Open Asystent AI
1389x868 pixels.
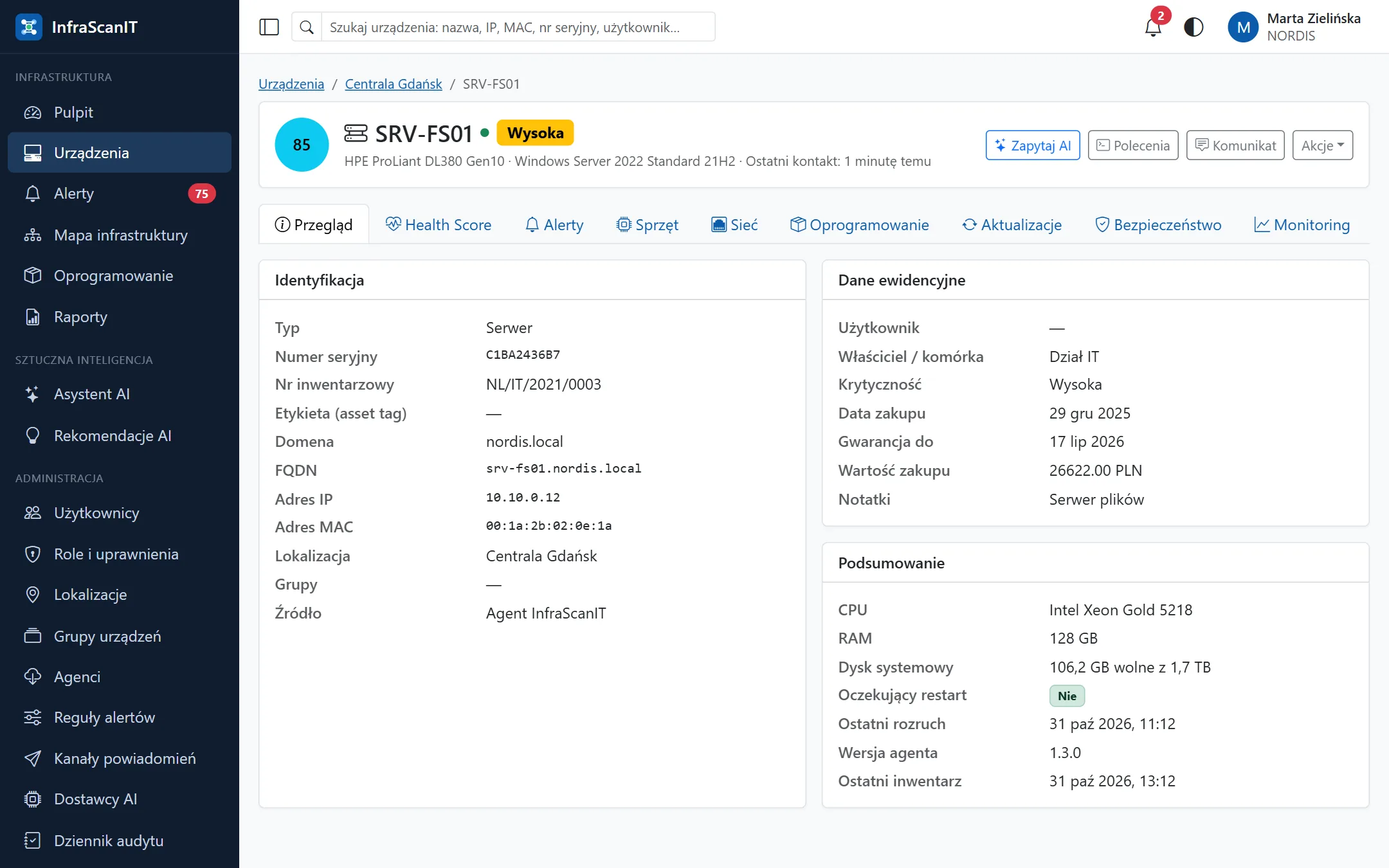(x=120, y=394)
